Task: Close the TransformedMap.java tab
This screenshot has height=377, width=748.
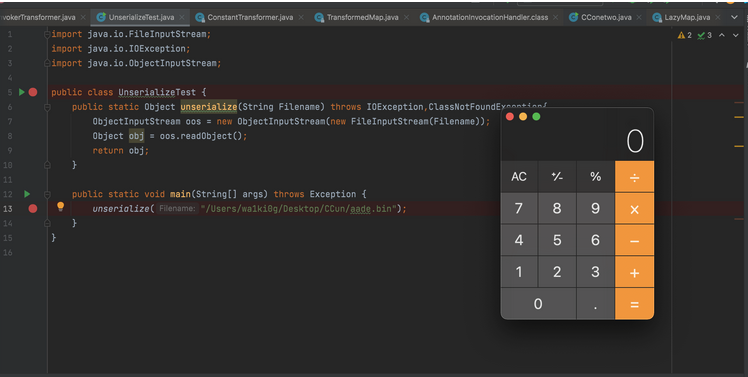Action: [x=406, y=17]
